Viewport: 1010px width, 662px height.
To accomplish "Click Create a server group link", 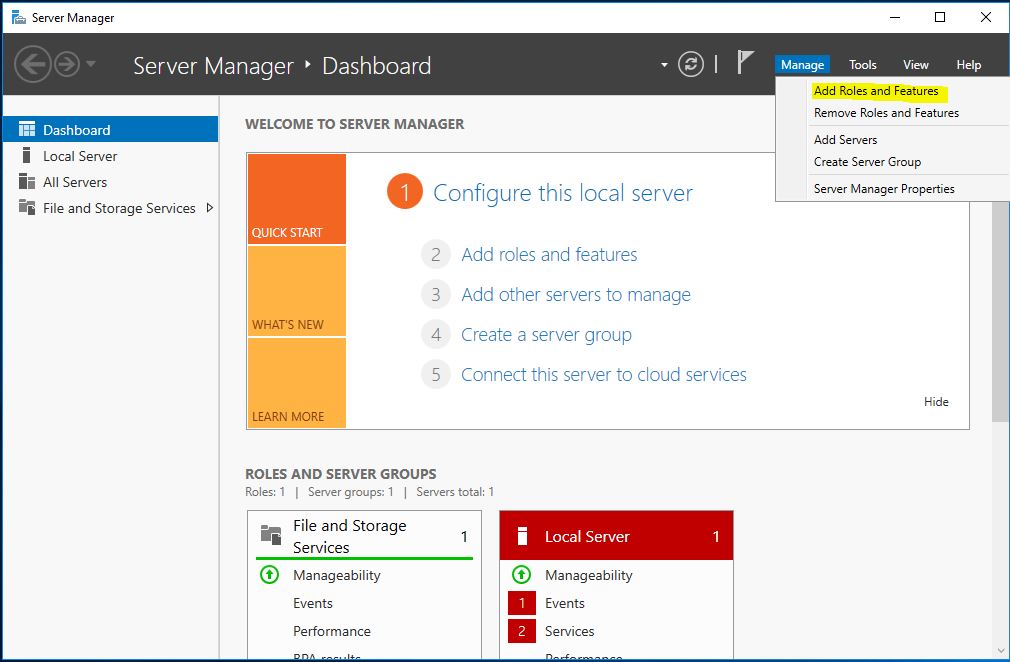I will pos(546,335).
